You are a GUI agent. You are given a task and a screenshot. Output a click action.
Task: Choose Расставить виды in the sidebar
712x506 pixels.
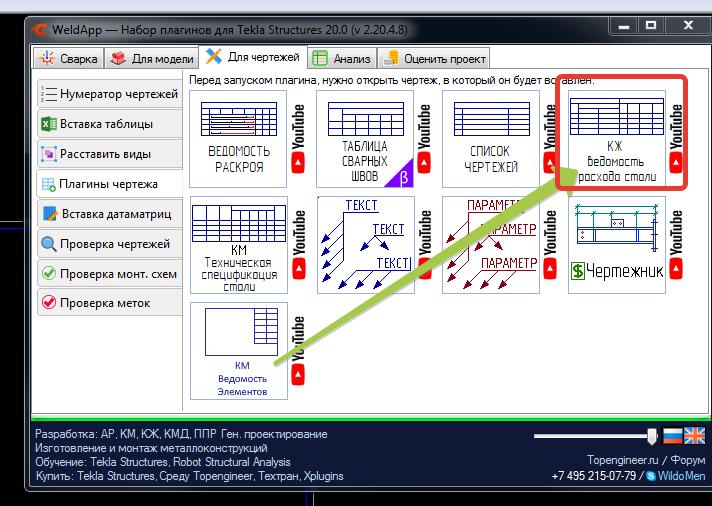109,154
